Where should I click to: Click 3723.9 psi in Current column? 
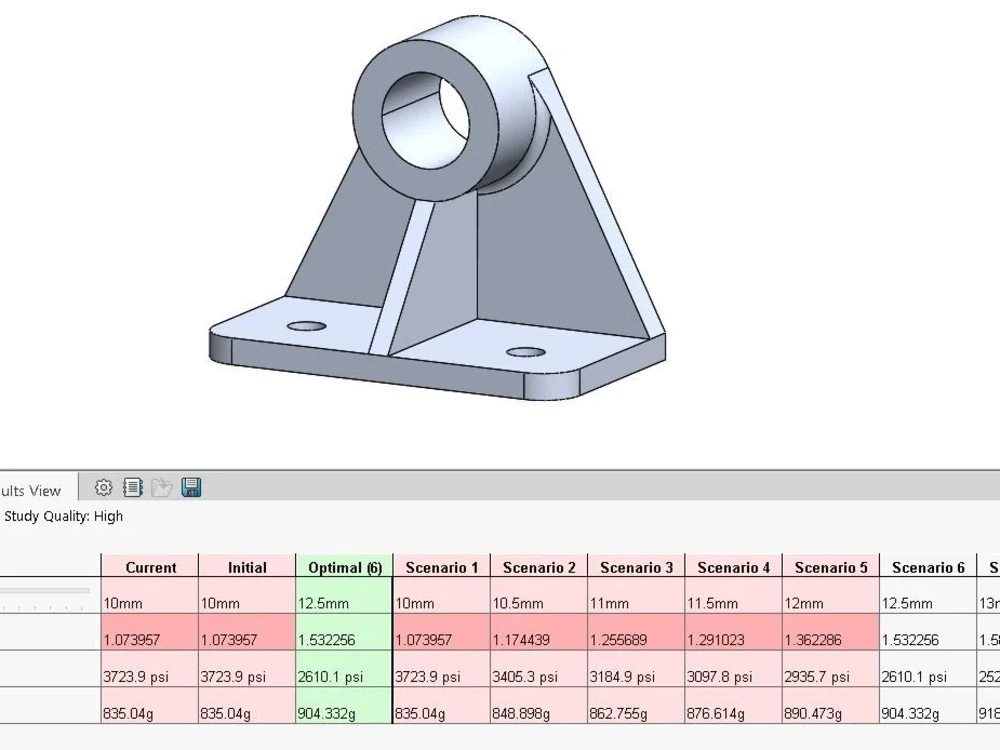(x=150, y=669)
